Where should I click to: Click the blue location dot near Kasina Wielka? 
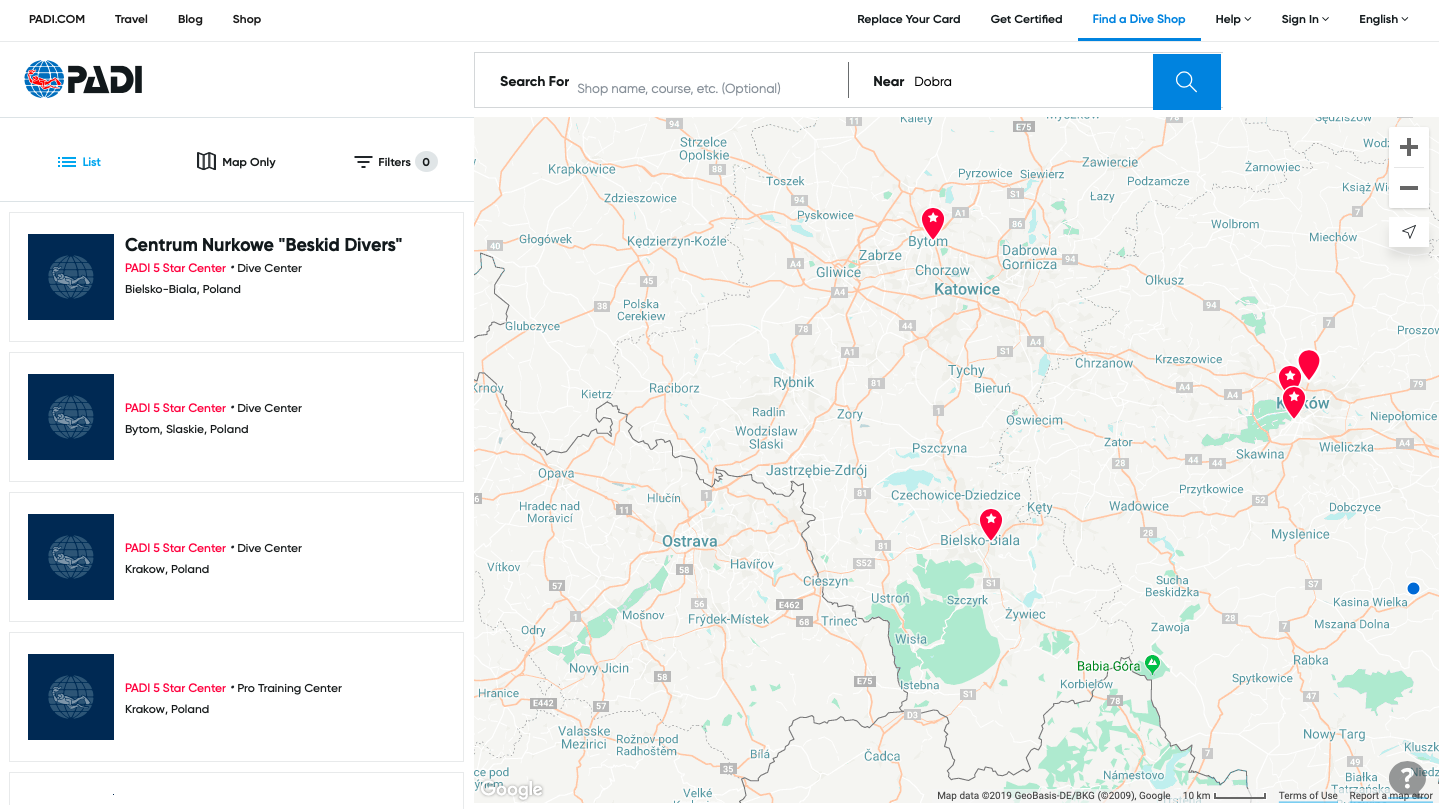[x=1413, y=588]
